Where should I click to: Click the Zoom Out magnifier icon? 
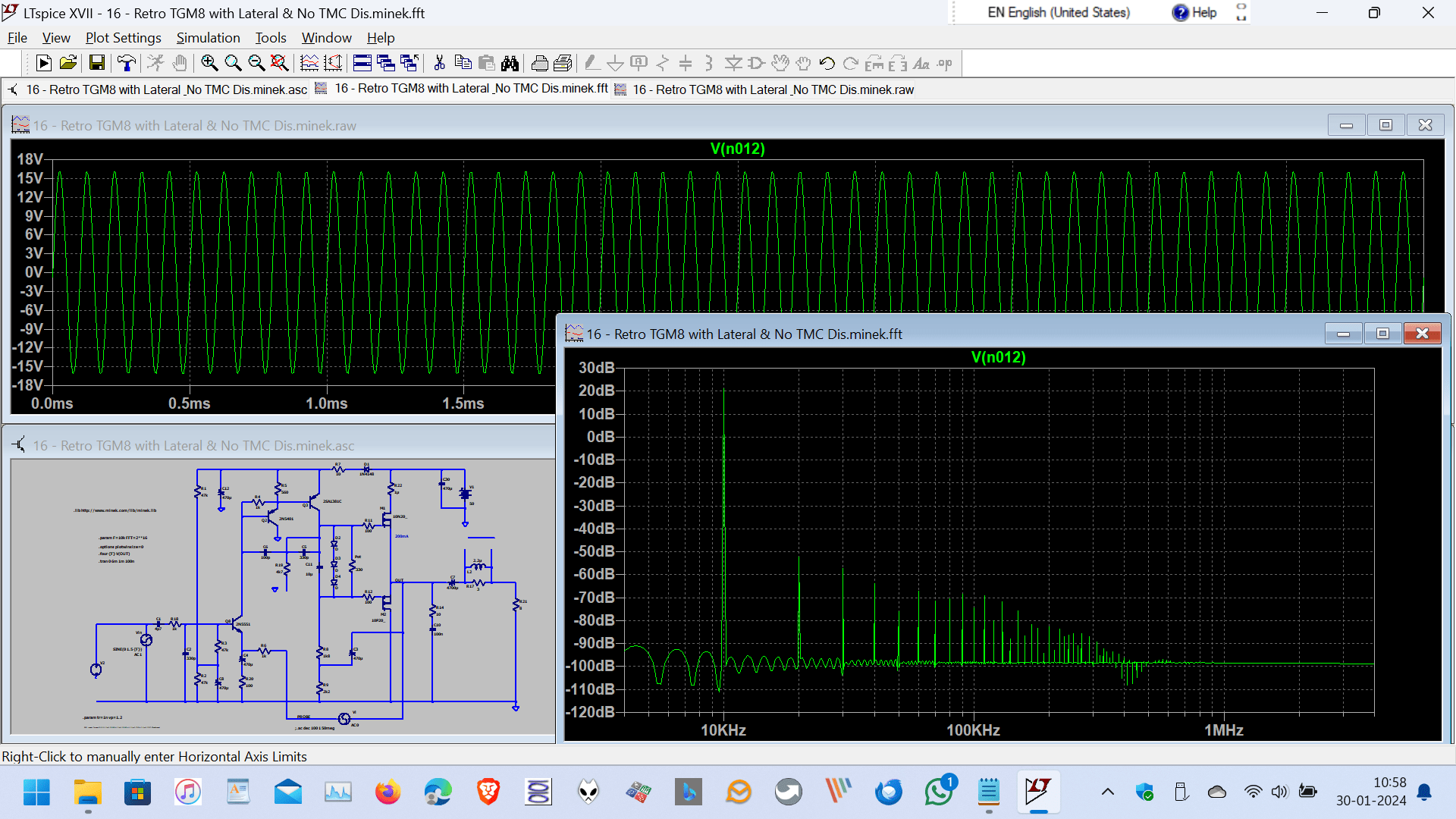click(256, 64)
